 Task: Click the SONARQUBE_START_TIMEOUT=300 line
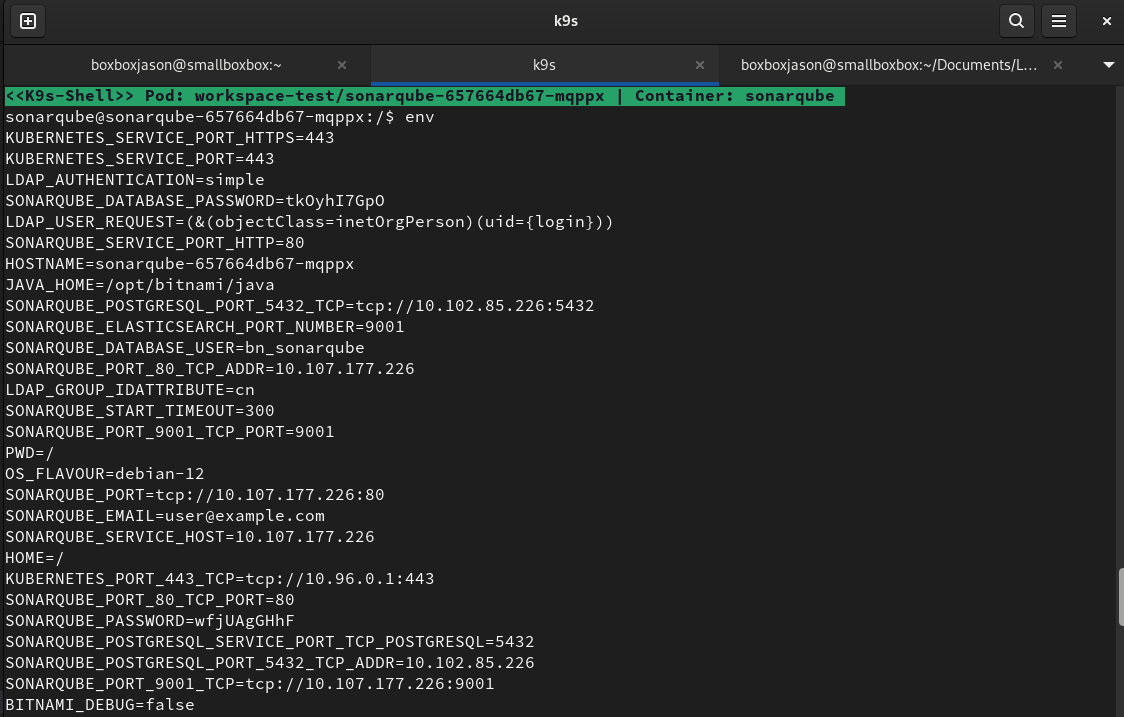[140, 411]
